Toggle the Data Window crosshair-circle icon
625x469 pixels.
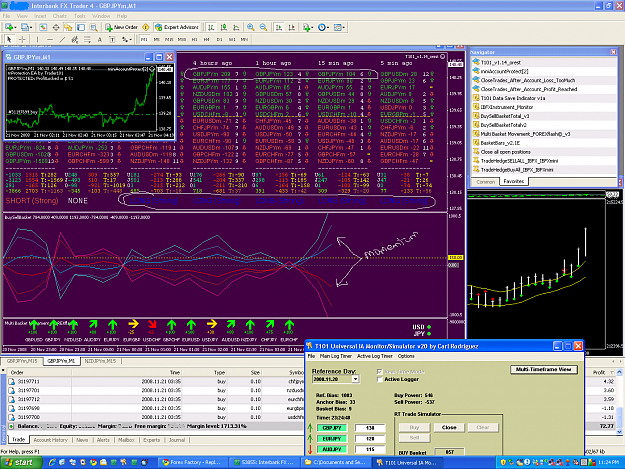[56, 27]
